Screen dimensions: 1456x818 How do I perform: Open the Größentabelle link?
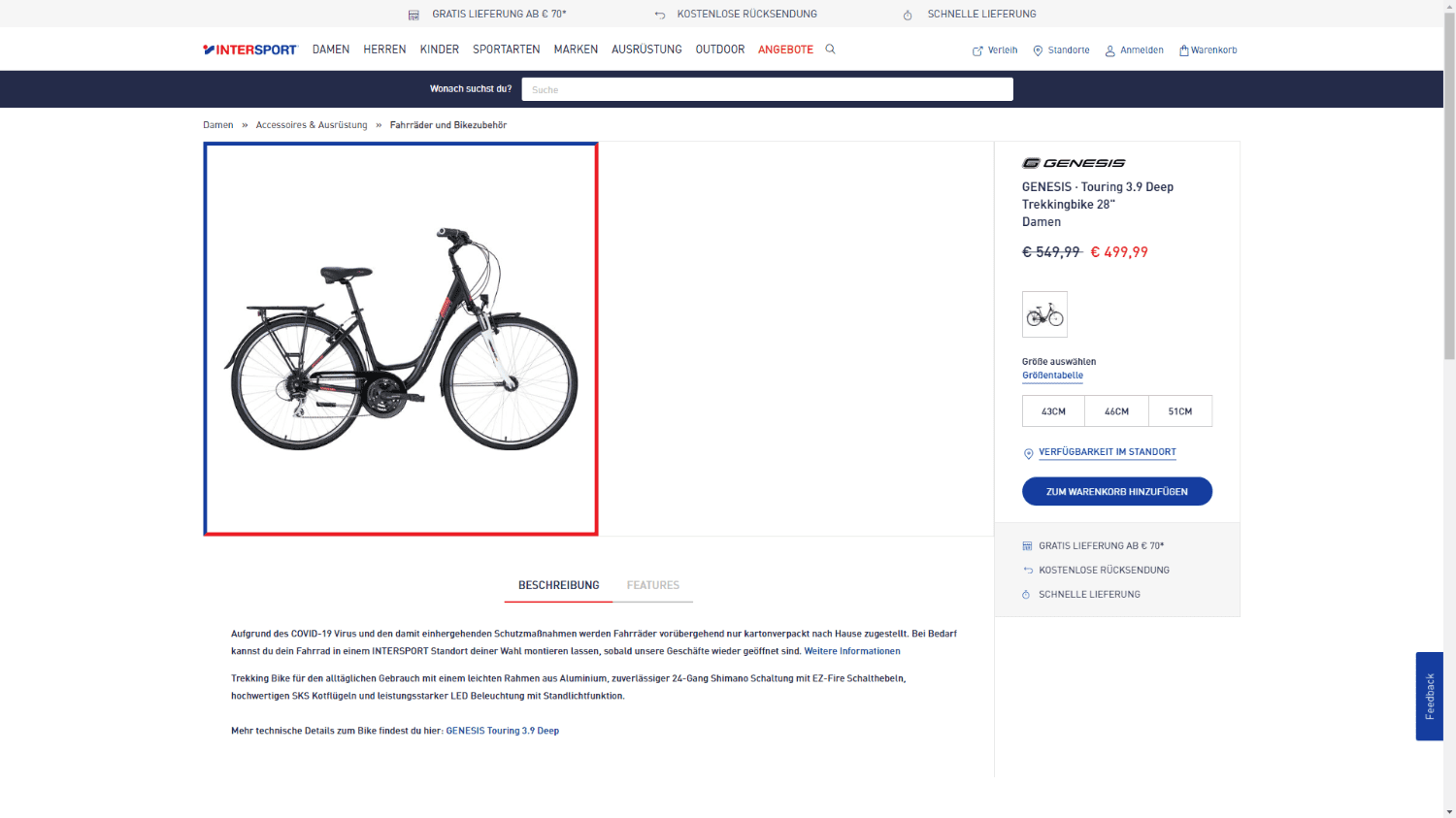(x=1052, y=376)
